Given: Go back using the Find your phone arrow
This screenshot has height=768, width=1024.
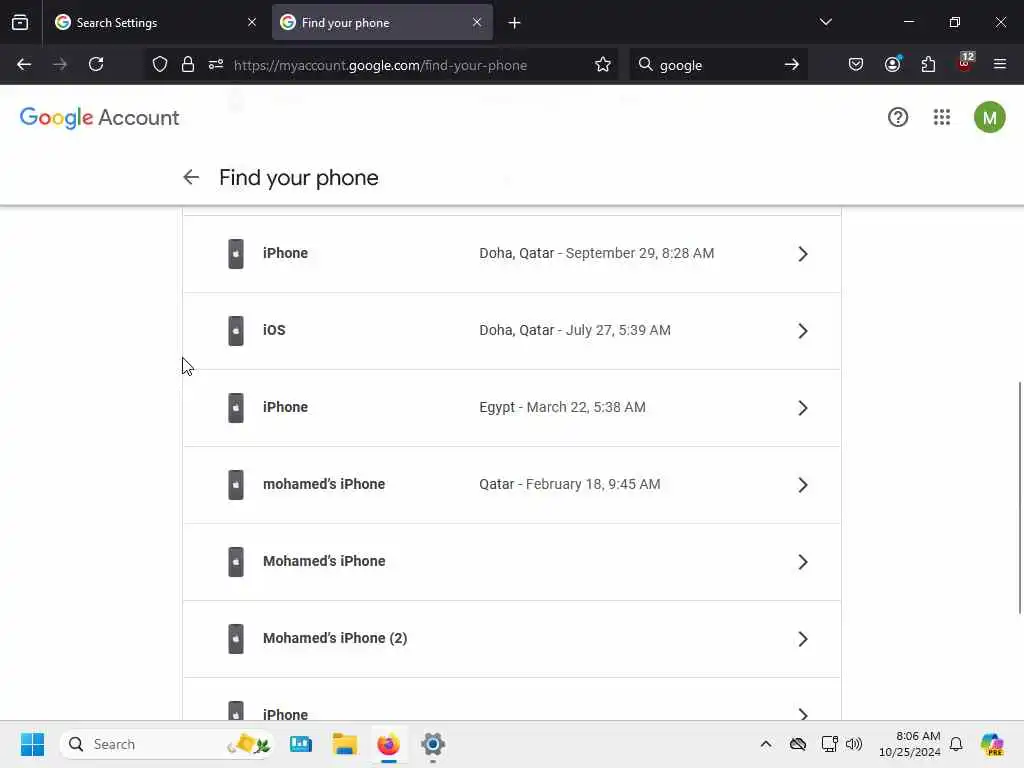Looking at the screenshot, I should (191, 177).
